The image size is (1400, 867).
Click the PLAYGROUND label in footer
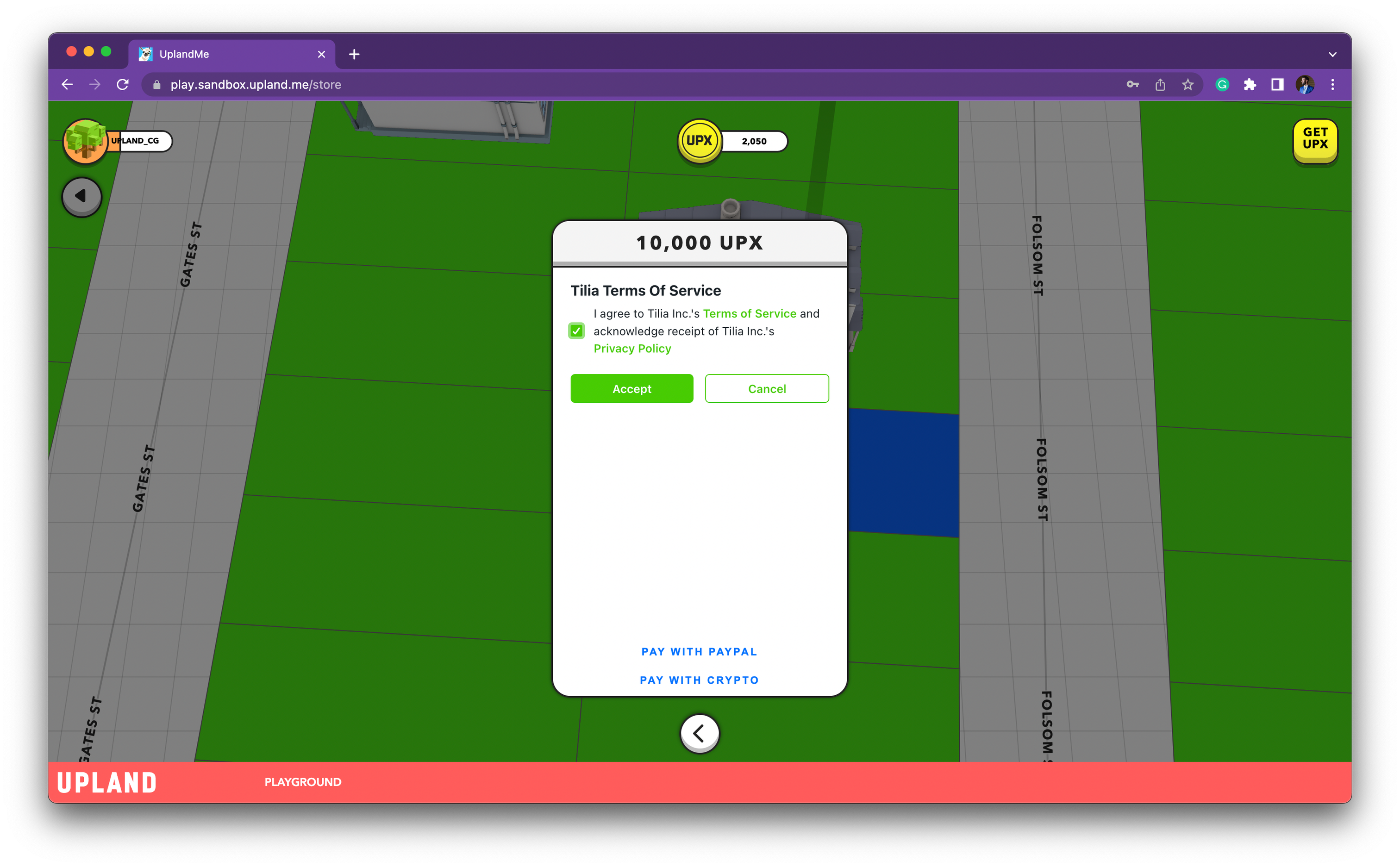tap(303, 782)
